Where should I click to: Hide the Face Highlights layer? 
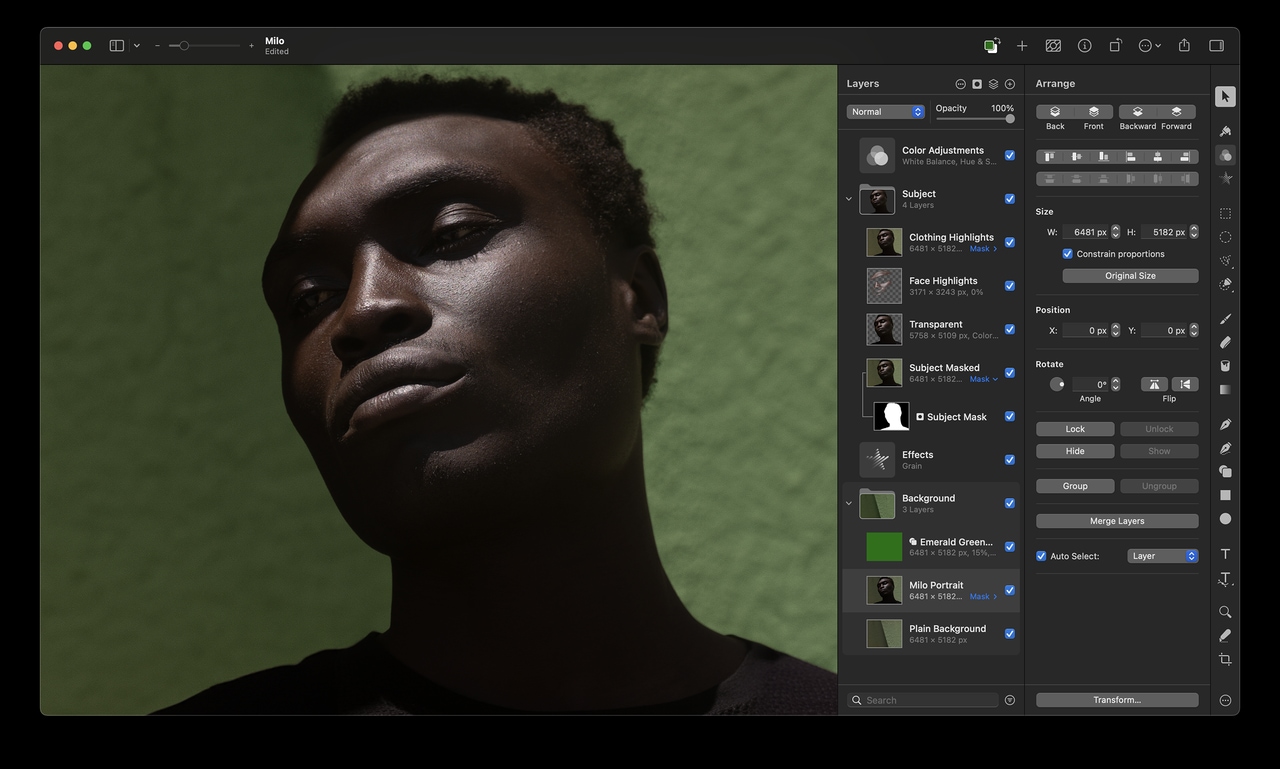click(x=1009, y=286)
